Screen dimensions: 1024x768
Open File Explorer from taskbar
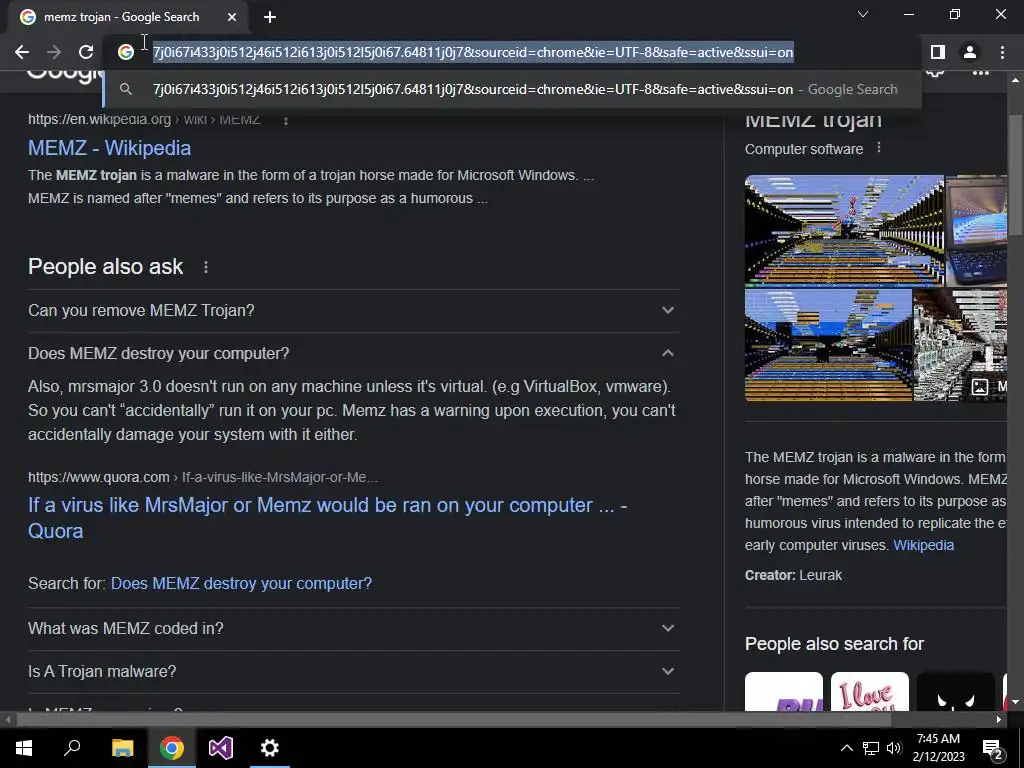pos(122,748)
